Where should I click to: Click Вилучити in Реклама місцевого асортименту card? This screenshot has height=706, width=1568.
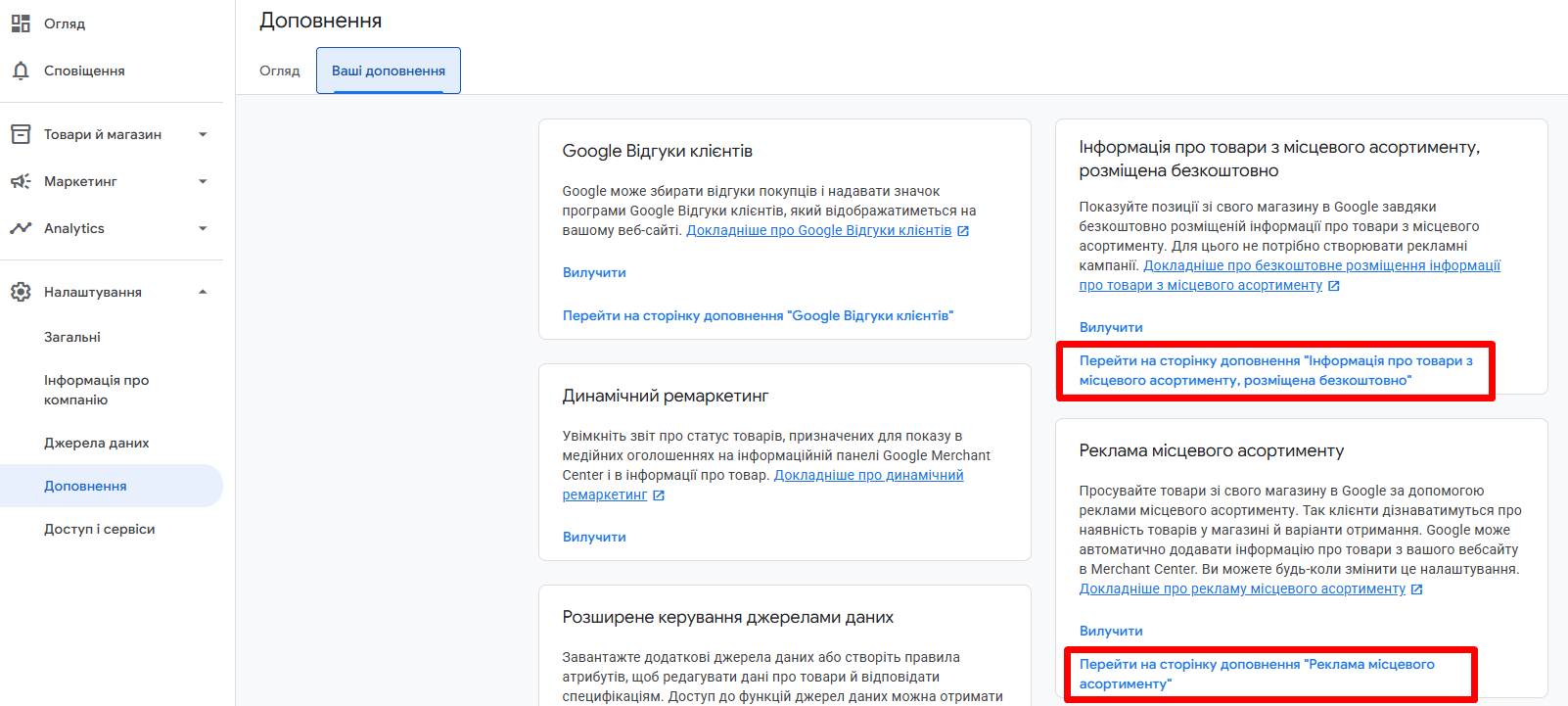point(1111,631)
